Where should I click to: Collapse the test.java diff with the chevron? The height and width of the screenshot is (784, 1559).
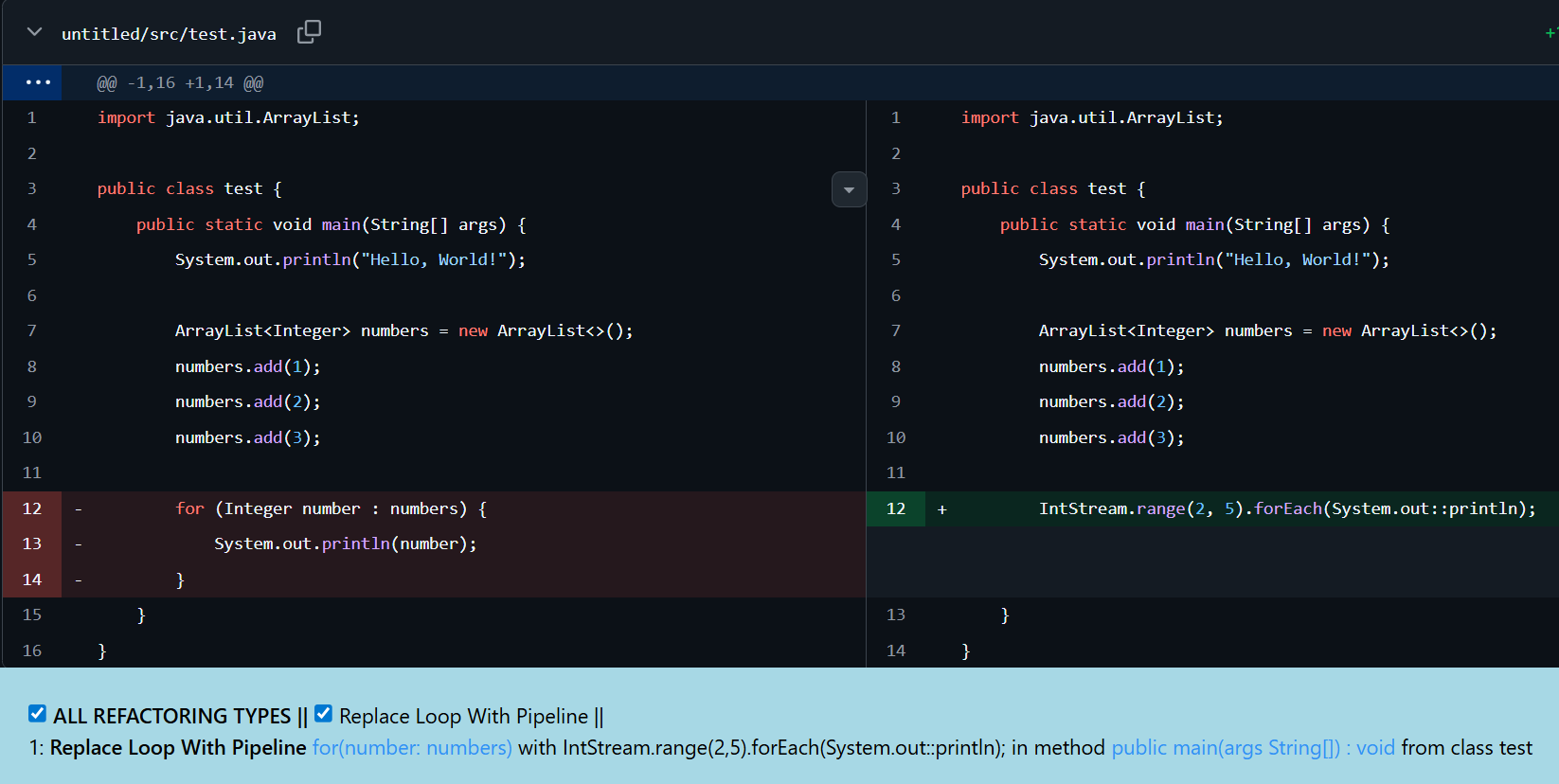pos(35,32)
